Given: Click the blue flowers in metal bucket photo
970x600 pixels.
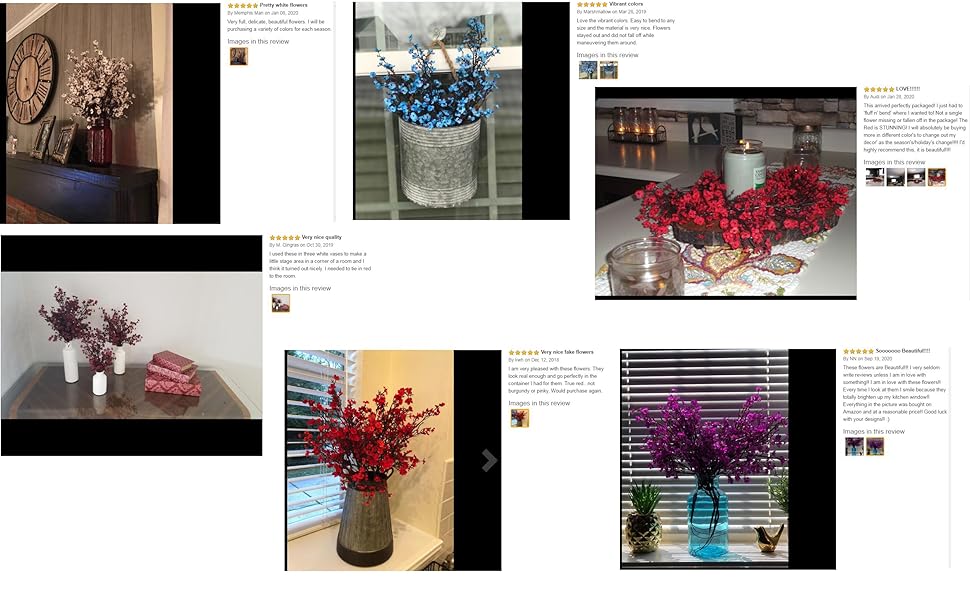Looking at the screenshot, I should (x=438, y=111).
